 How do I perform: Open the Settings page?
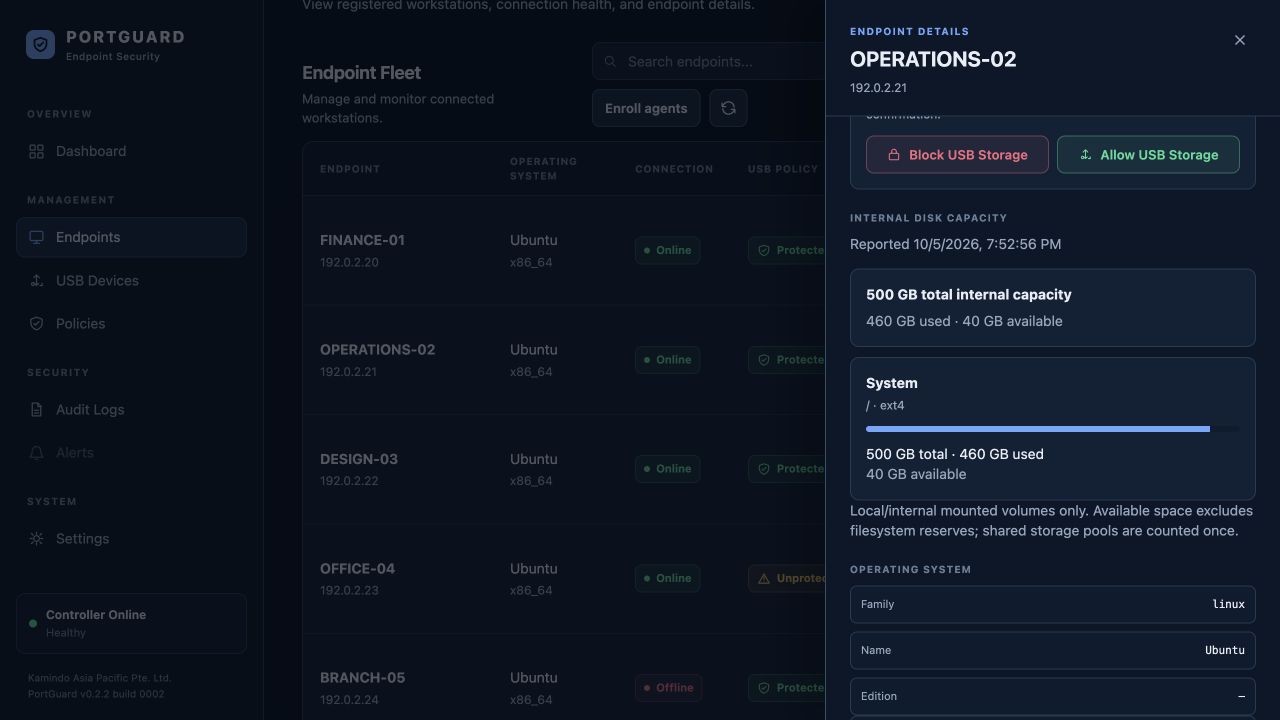pos(131,539)
